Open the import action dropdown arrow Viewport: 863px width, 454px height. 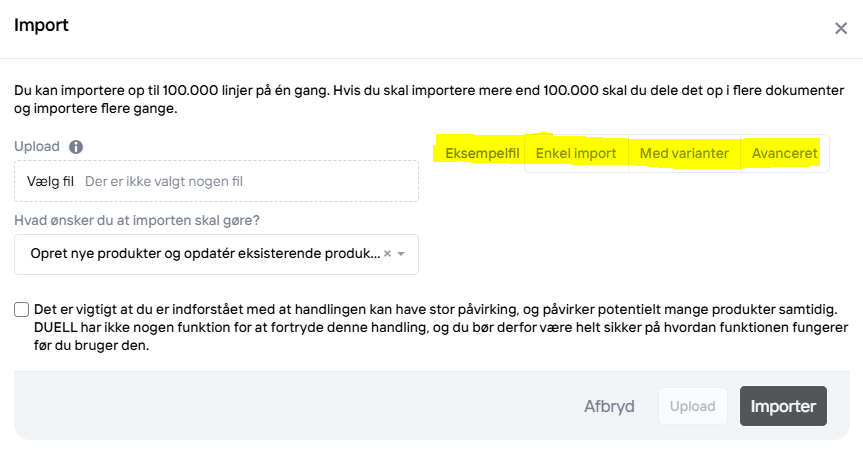coord(401,254)
